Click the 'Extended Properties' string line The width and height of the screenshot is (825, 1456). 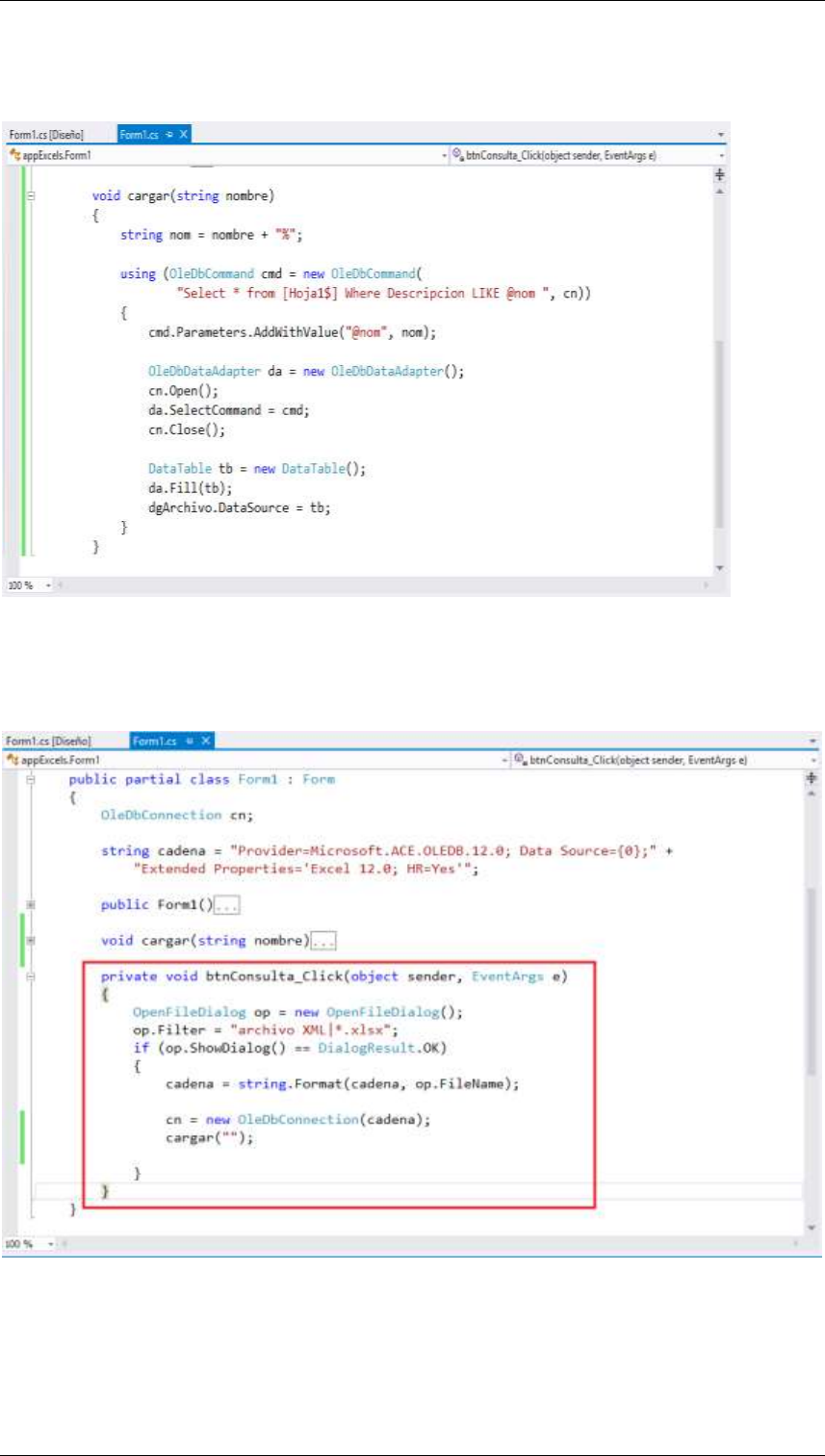tap(305, 870)
